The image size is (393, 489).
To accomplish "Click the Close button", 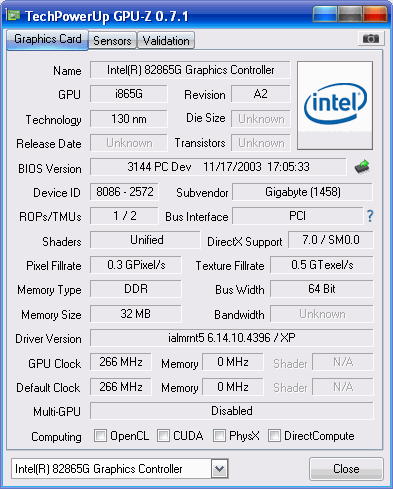I will (x=346, y=469).
